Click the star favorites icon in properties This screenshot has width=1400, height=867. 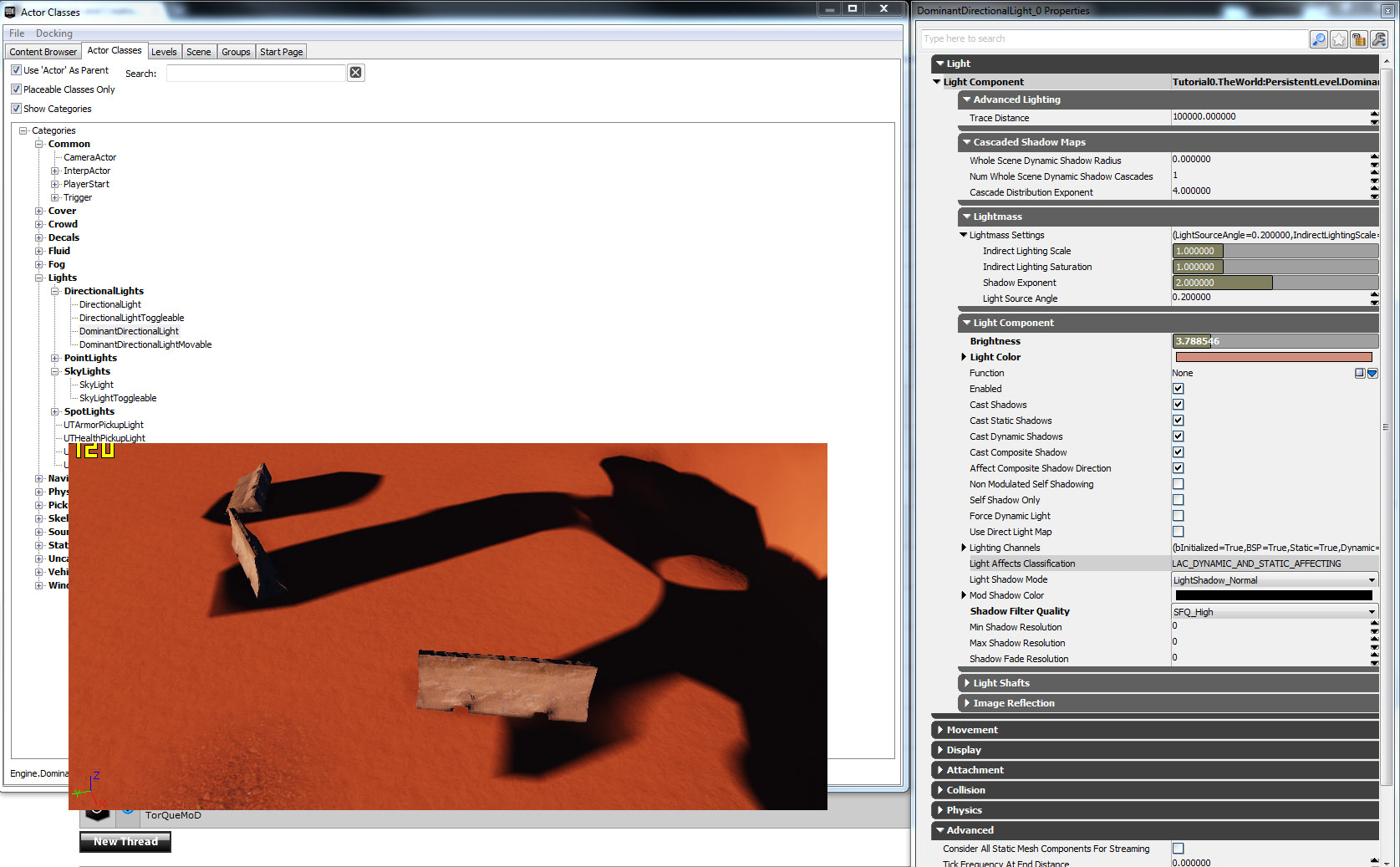click(x=1338, y=39)
